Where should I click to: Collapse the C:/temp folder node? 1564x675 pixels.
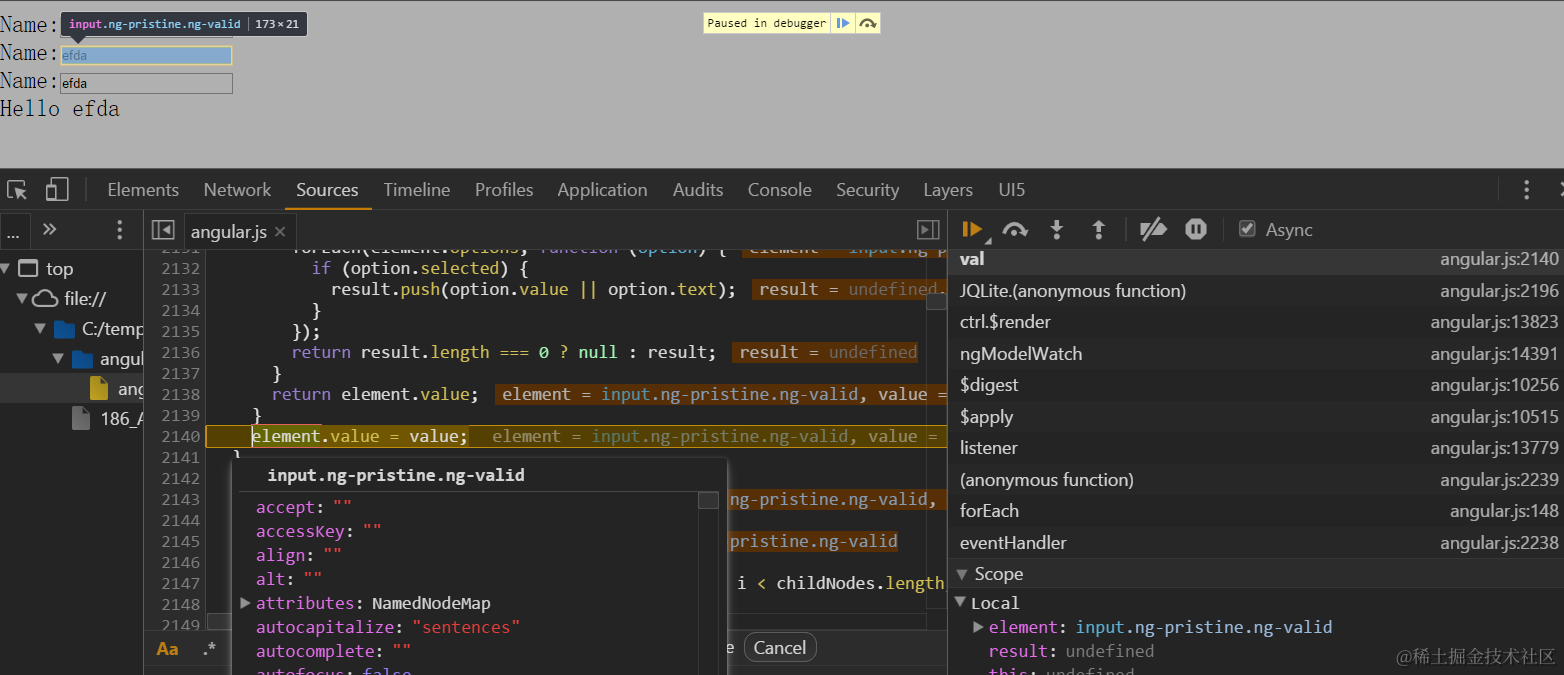coord(40,328)
